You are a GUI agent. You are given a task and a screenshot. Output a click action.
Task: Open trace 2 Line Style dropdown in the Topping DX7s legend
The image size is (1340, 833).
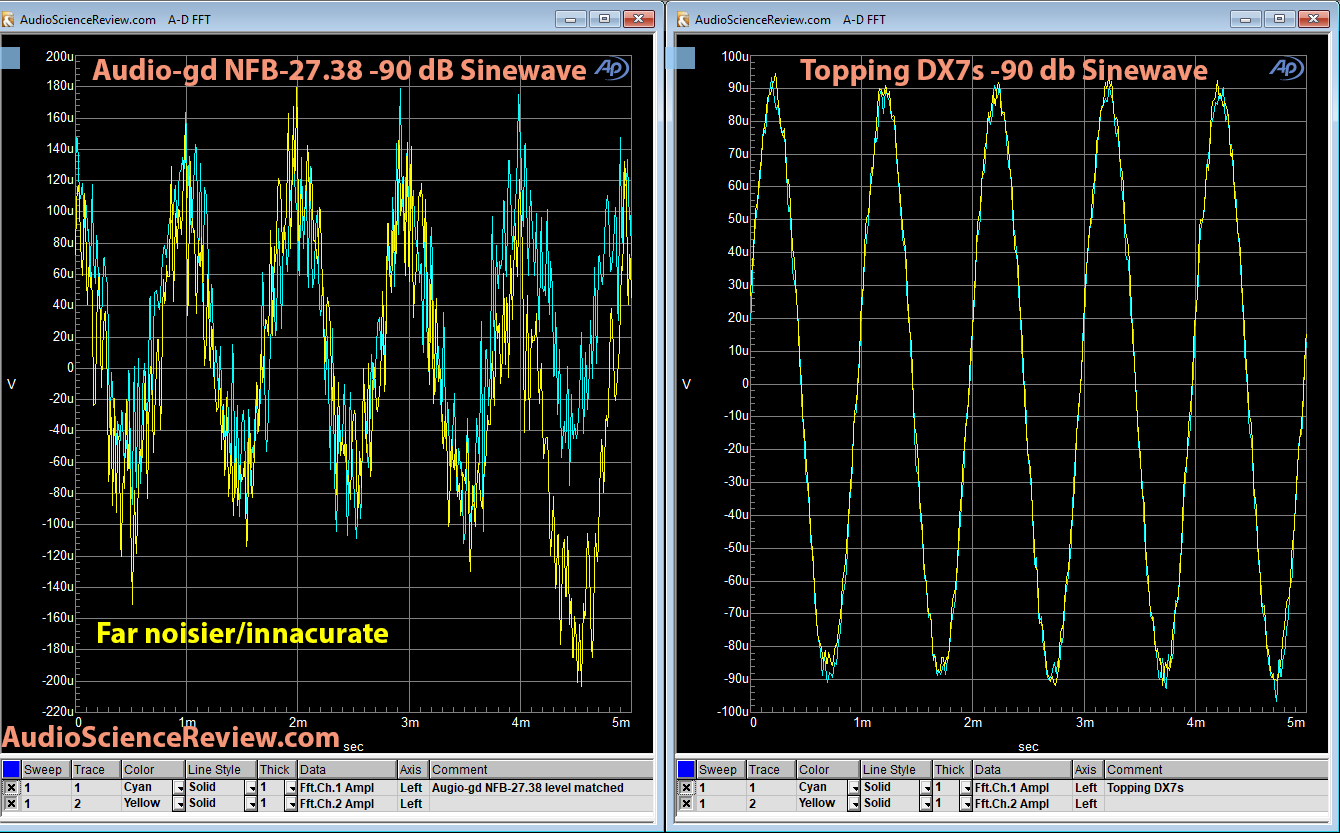925,804
